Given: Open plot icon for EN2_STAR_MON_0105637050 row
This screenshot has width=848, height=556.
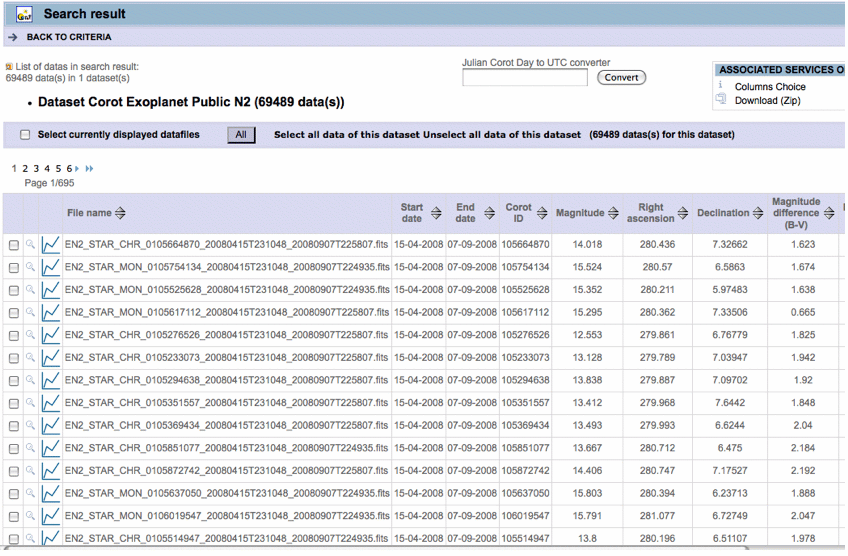Looking at the screenshot, I should click(50, 493).
